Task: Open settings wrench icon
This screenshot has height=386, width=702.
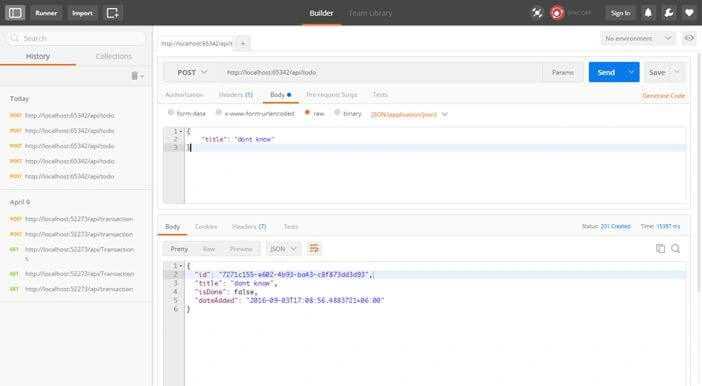Action: (x=669, y=13)
